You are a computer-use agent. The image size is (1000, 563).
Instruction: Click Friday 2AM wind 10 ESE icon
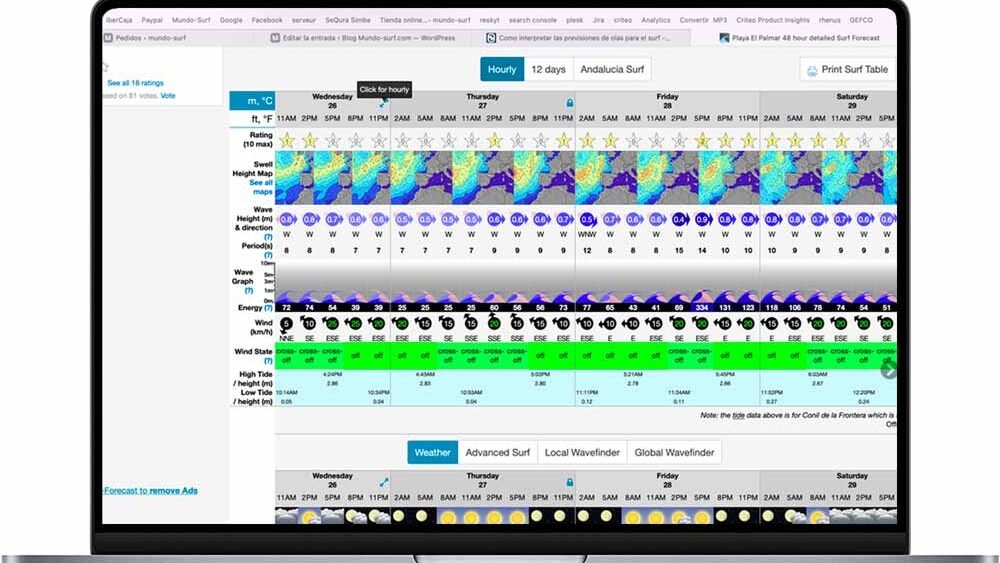[587, 324]
